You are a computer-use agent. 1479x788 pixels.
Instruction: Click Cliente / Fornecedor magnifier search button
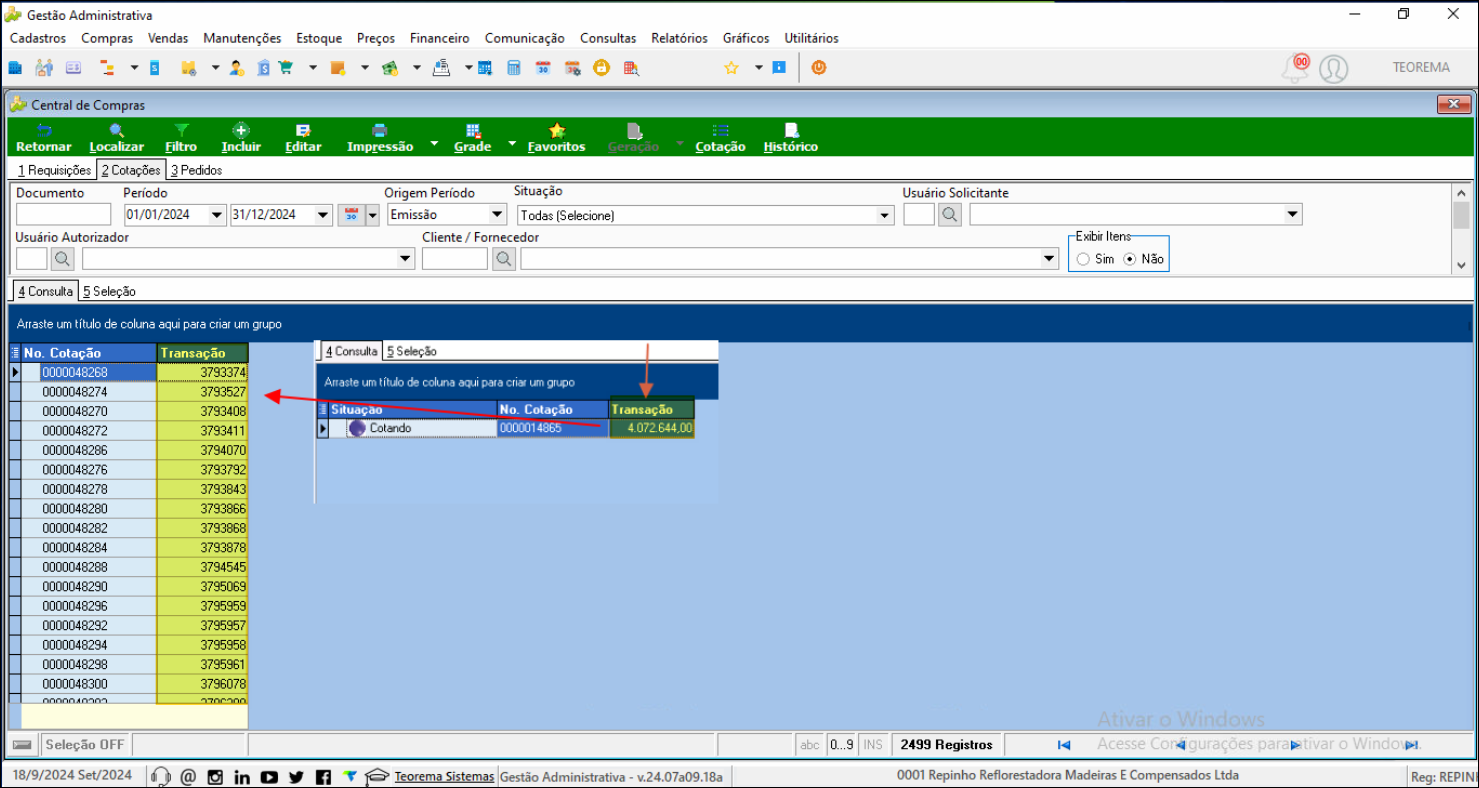(x=505, y=259)
